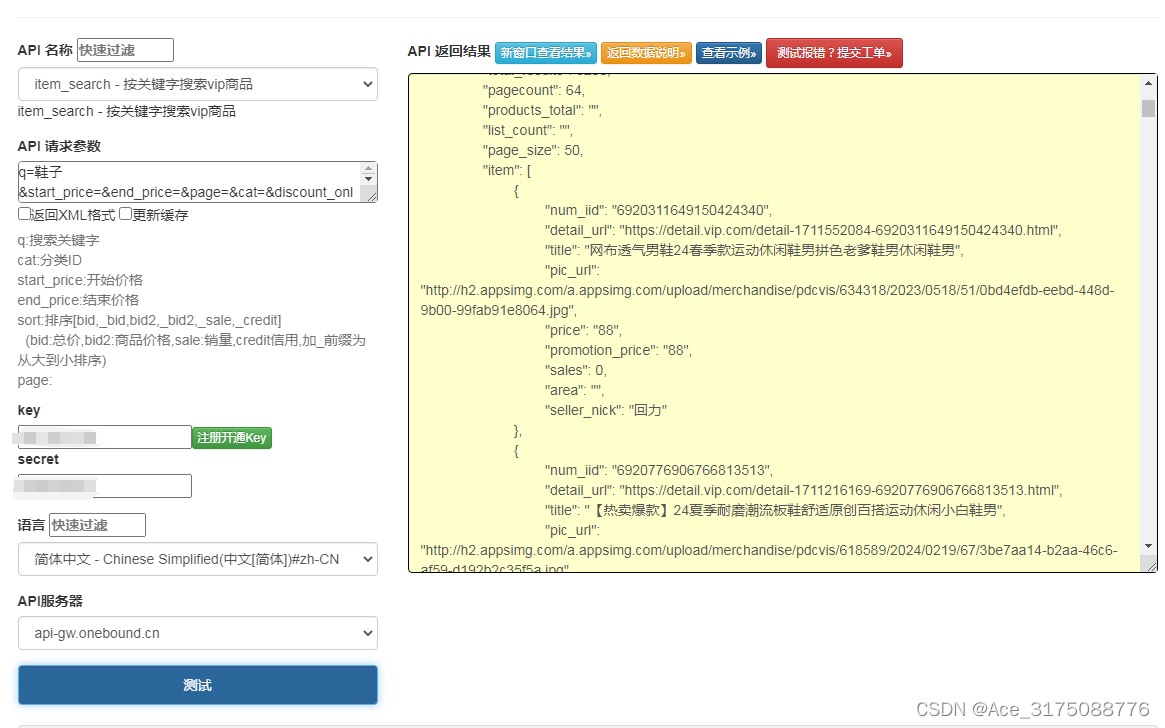The image size is (1165, 728).
Task: Click the secret input field
Action: click(x=105, y=486)
